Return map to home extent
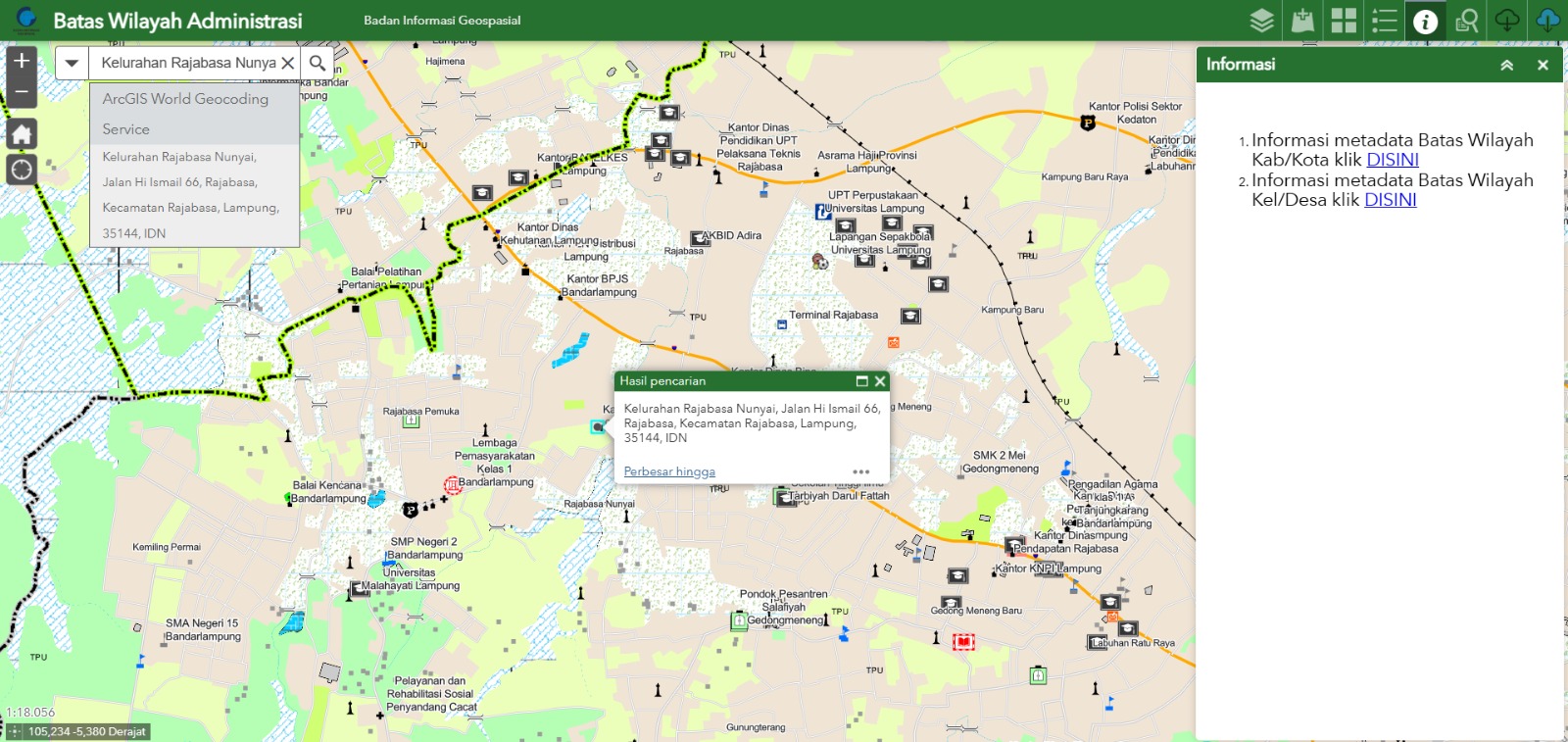 (22, 133)
